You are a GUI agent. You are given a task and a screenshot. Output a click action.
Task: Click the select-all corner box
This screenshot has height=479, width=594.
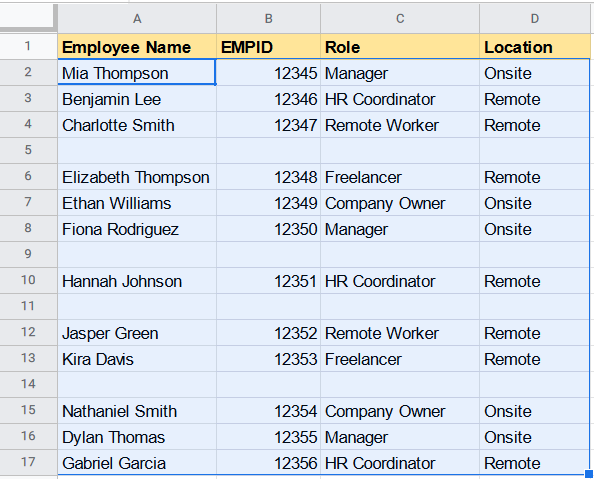27,16
